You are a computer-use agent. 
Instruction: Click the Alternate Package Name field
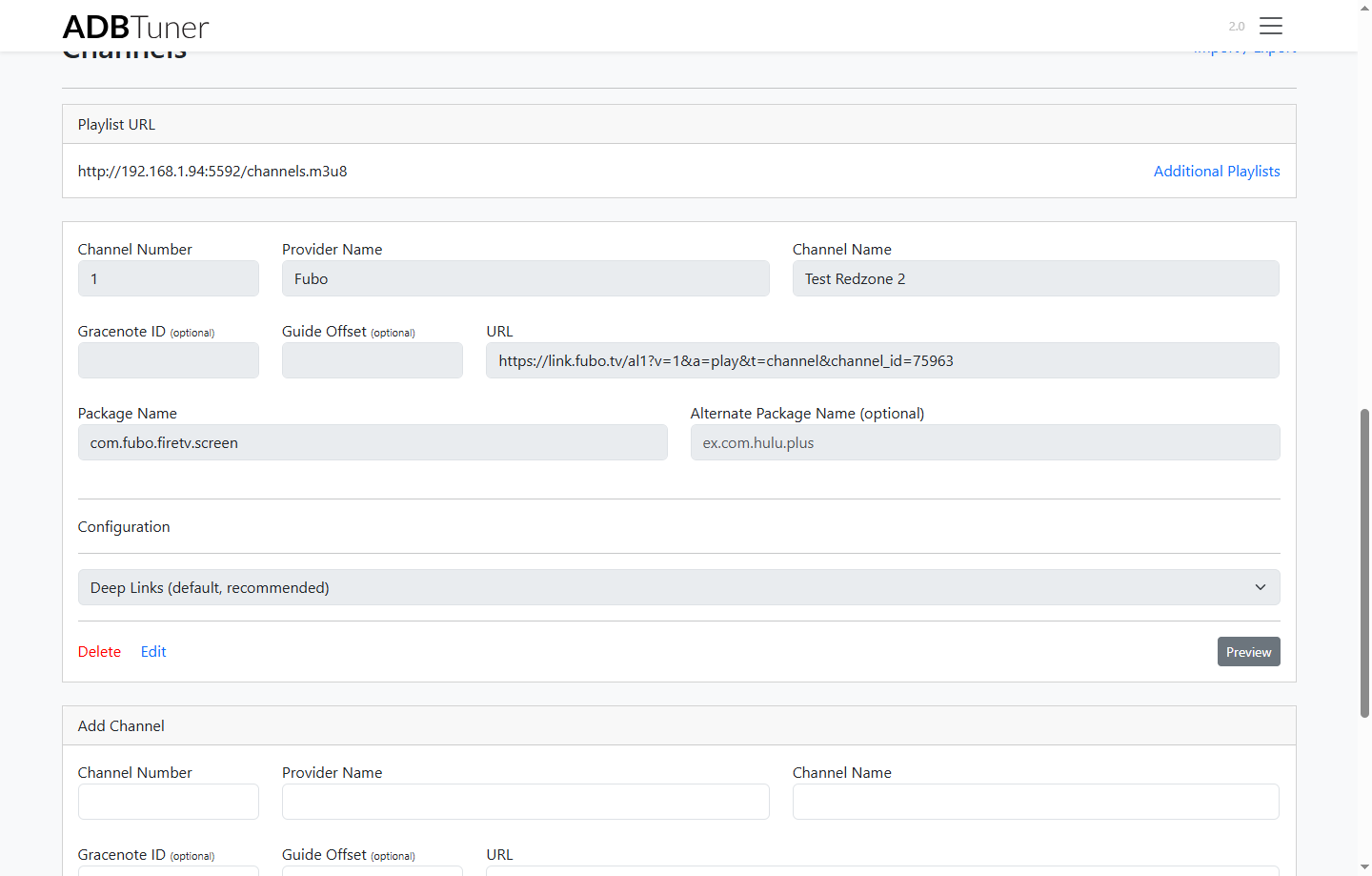pyautogui.click(x=984, y=443)
